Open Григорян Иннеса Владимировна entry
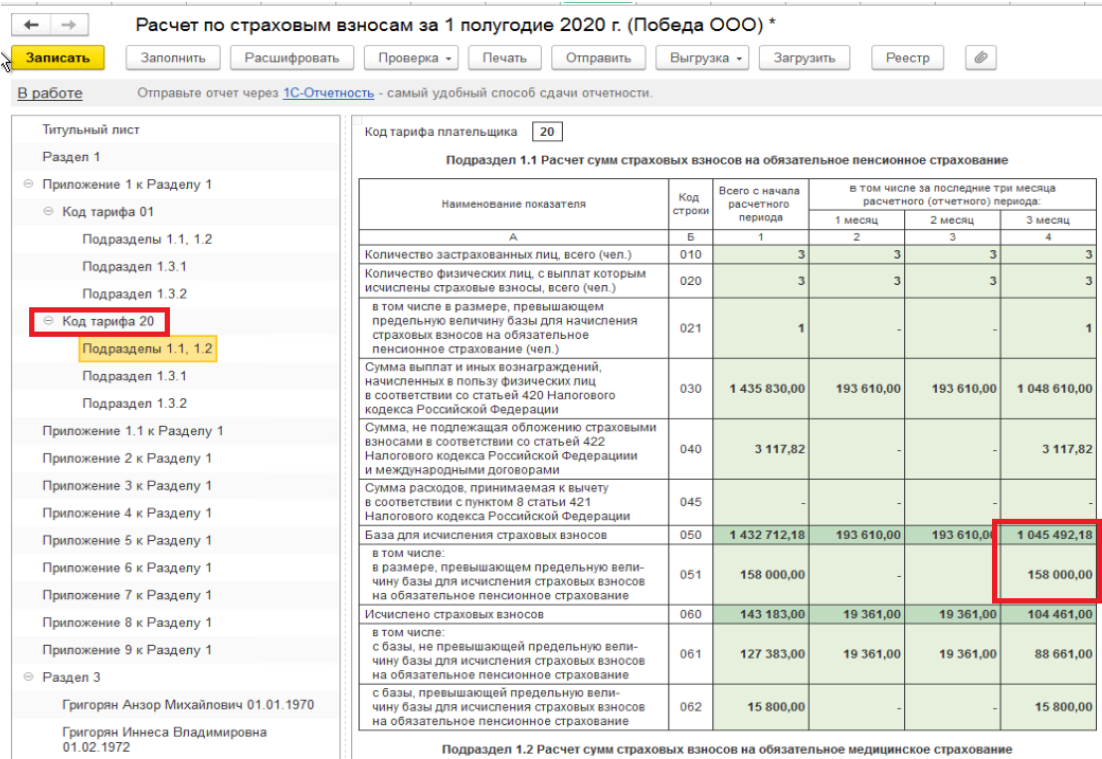1102x759 pixels. point(164,739)
